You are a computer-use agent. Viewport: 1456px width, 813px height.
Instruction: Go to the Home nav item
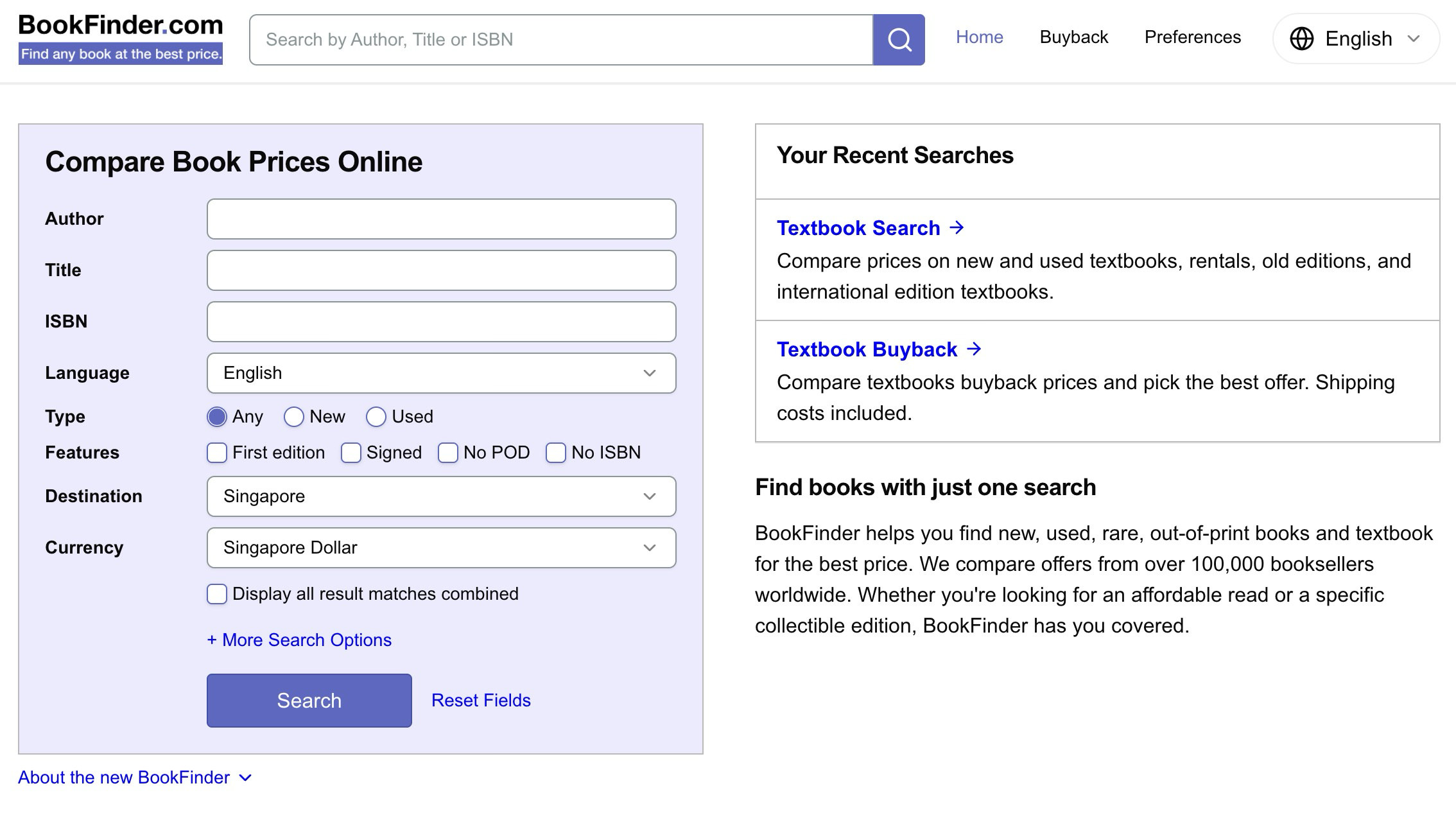point(979,37)
